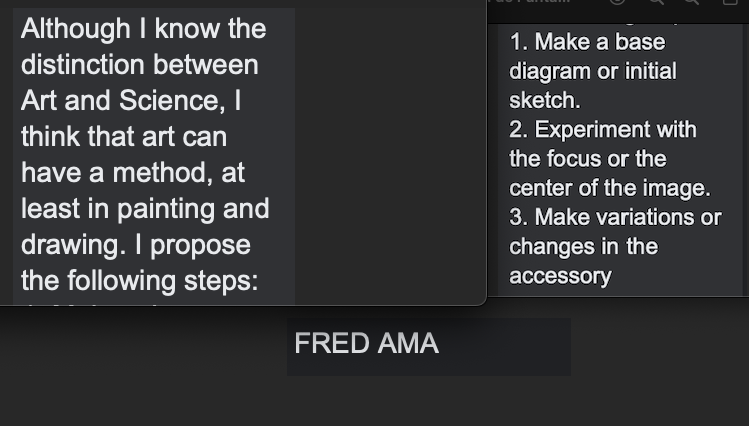Screen dimensions: 749x426
Task: Click the first magnifier icon in the header
Action: point(656,1)
